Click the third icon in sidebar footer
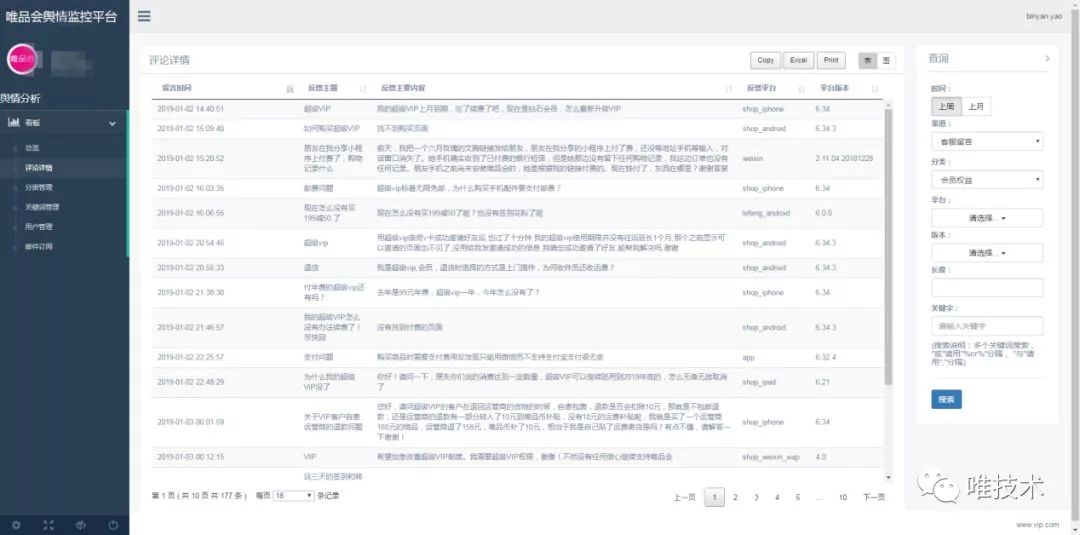The width and height of the screenshot is (1080, 535). pyautogui.click(x=81, y=525)
